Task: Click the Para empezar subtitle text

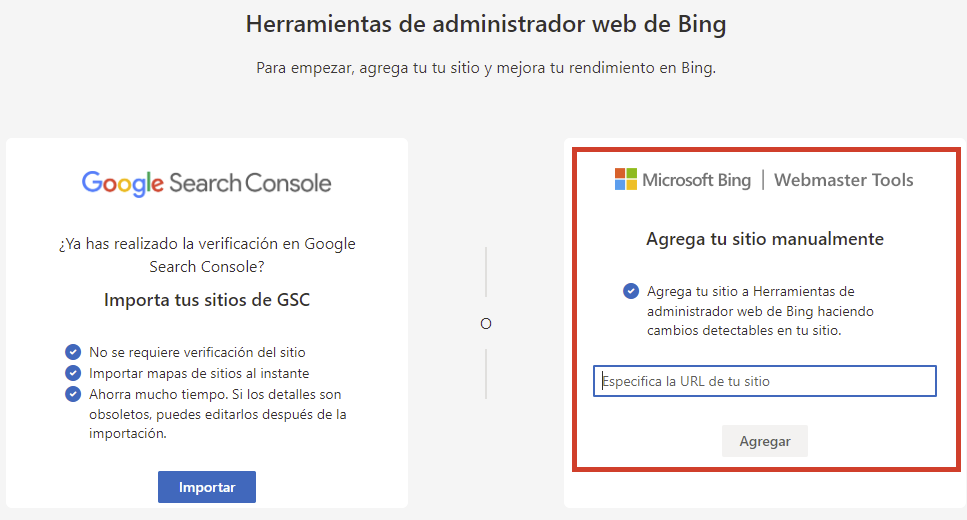Action: pyautogui.click(x=486, y=68)
